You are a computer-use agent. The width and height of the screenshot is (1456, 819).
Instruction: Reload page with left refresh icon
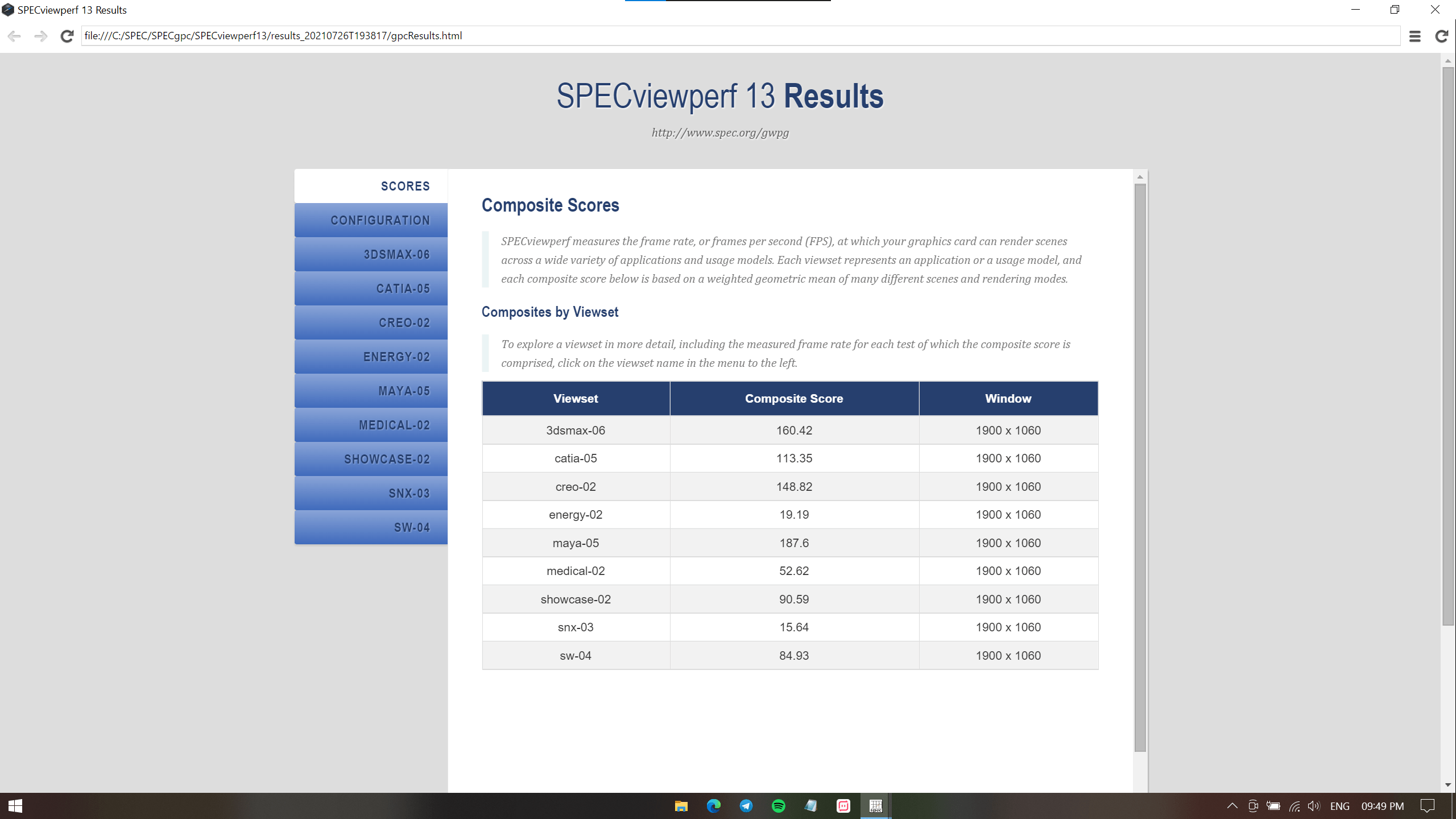point(67,36)
